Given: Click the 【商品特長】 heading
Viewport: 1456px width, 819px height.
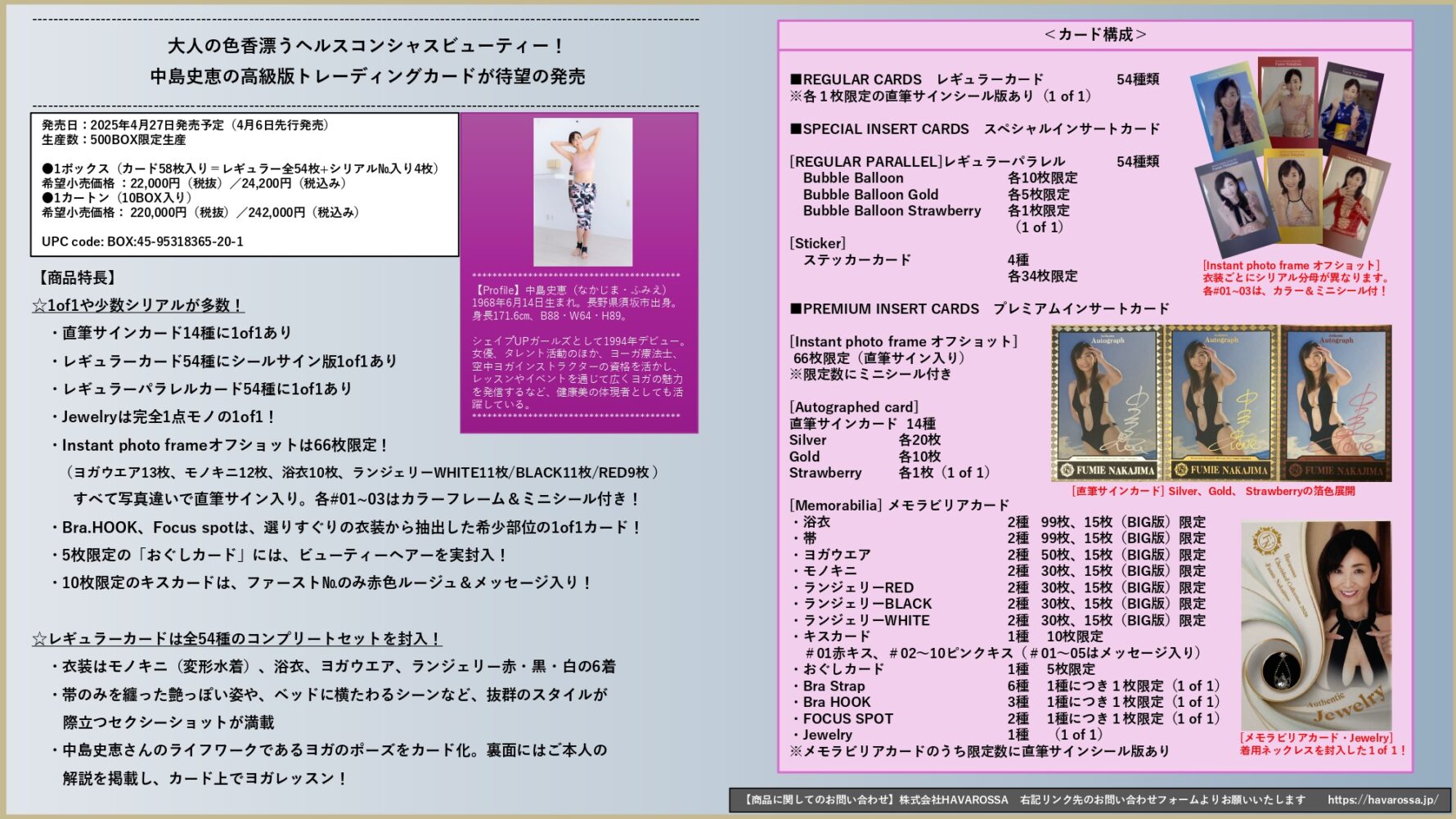Looking at the screenshot, I should click(77, 277).
